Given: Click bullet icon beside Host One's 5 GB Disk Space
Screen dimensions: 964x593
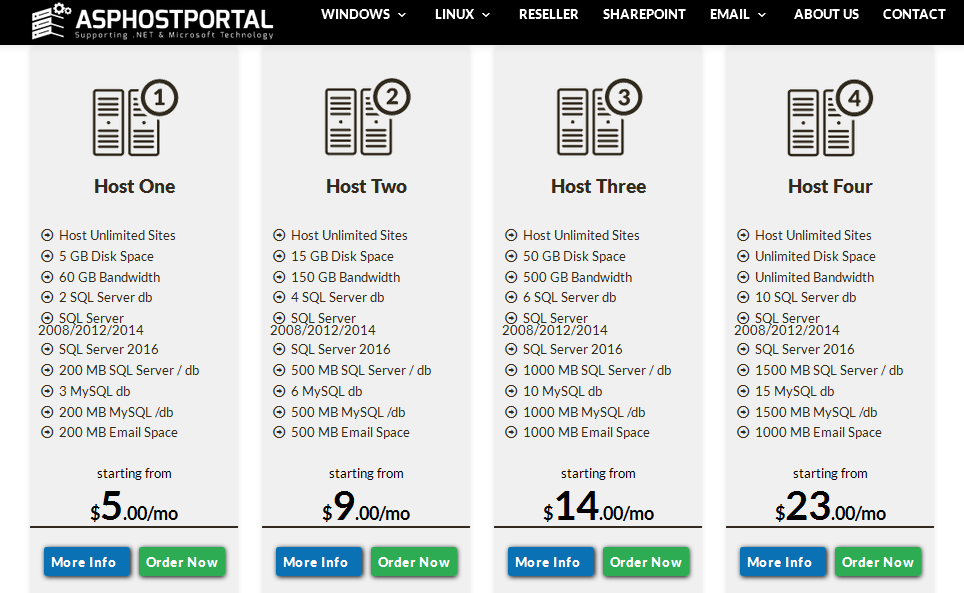Looking at the screenshot, I should (x=47, y=256).
